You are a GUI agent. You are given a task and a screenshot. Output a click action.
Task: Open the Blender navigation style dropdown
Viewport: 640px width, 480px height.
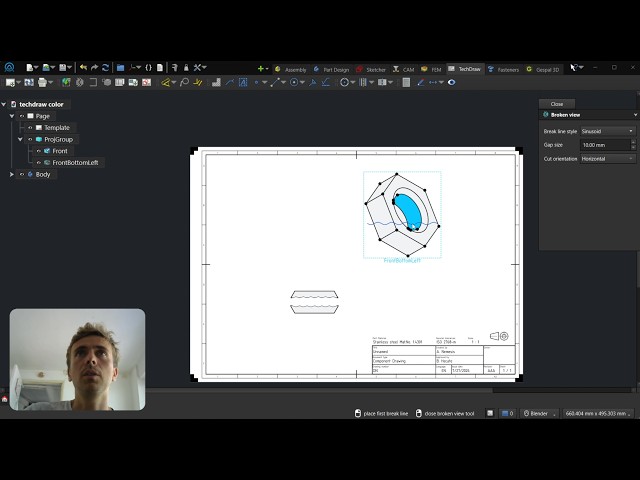point(540,413)
